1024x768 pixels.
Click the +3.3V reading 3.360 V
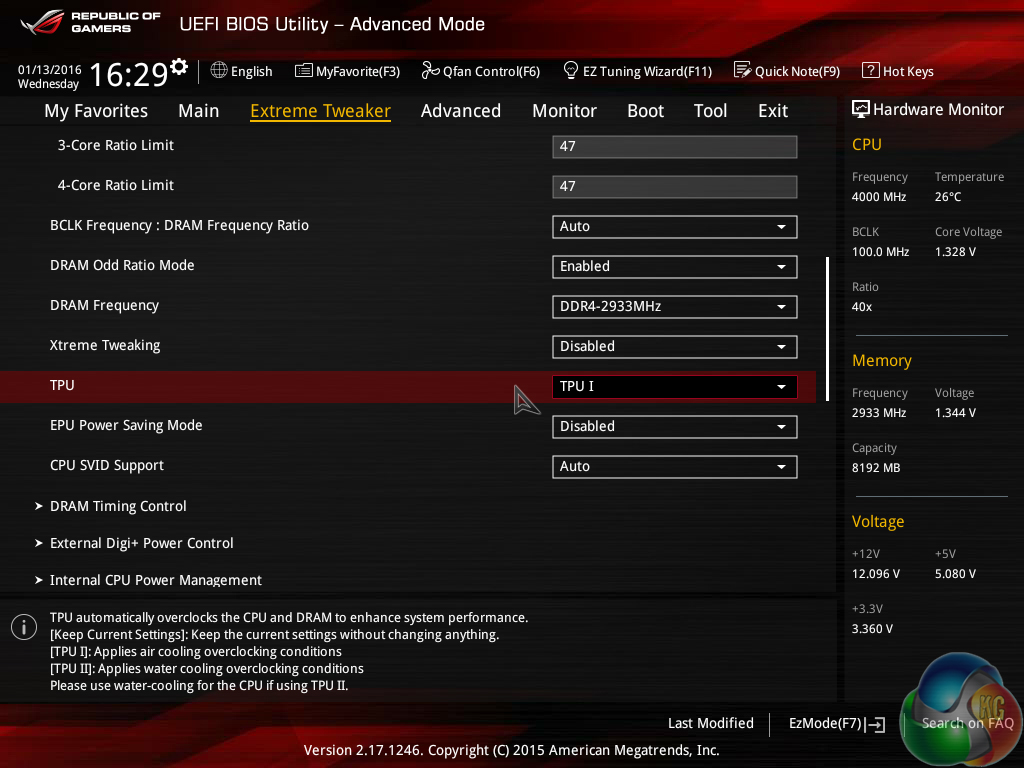pos(872,628)
